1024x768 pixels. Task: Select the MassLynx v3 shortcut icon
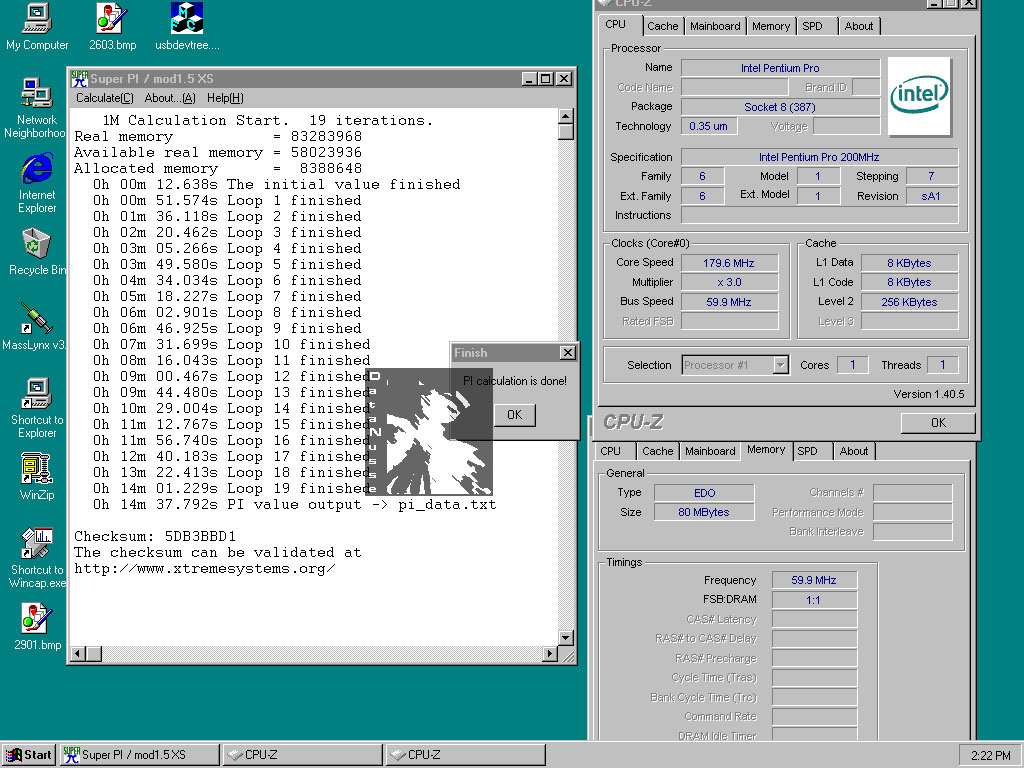point(35,327)
